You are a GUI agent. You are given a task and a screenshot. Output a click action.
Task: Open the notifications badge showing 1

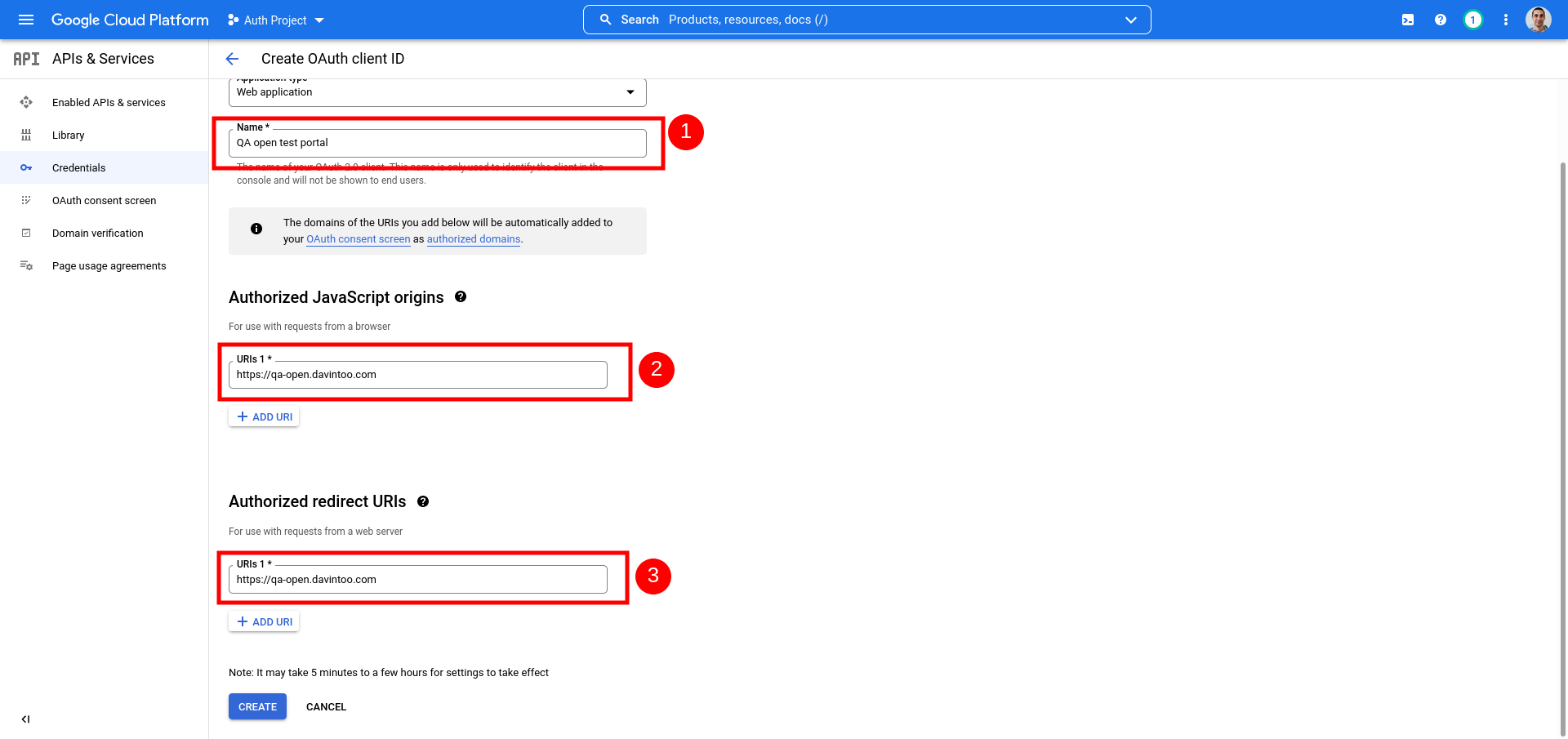click(x=1473, y=20)
